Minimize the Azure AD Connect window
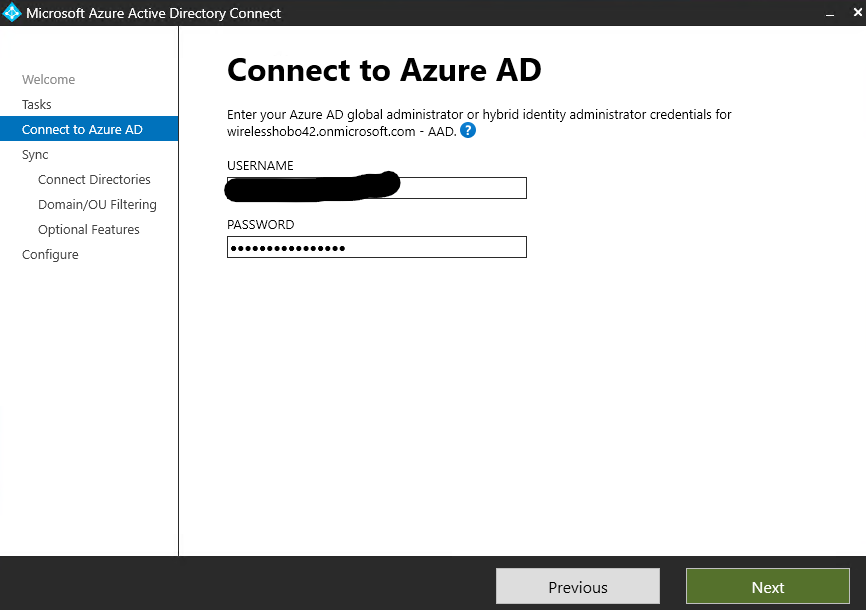Viewport: 866px width, 610px height. coord(828,13)
